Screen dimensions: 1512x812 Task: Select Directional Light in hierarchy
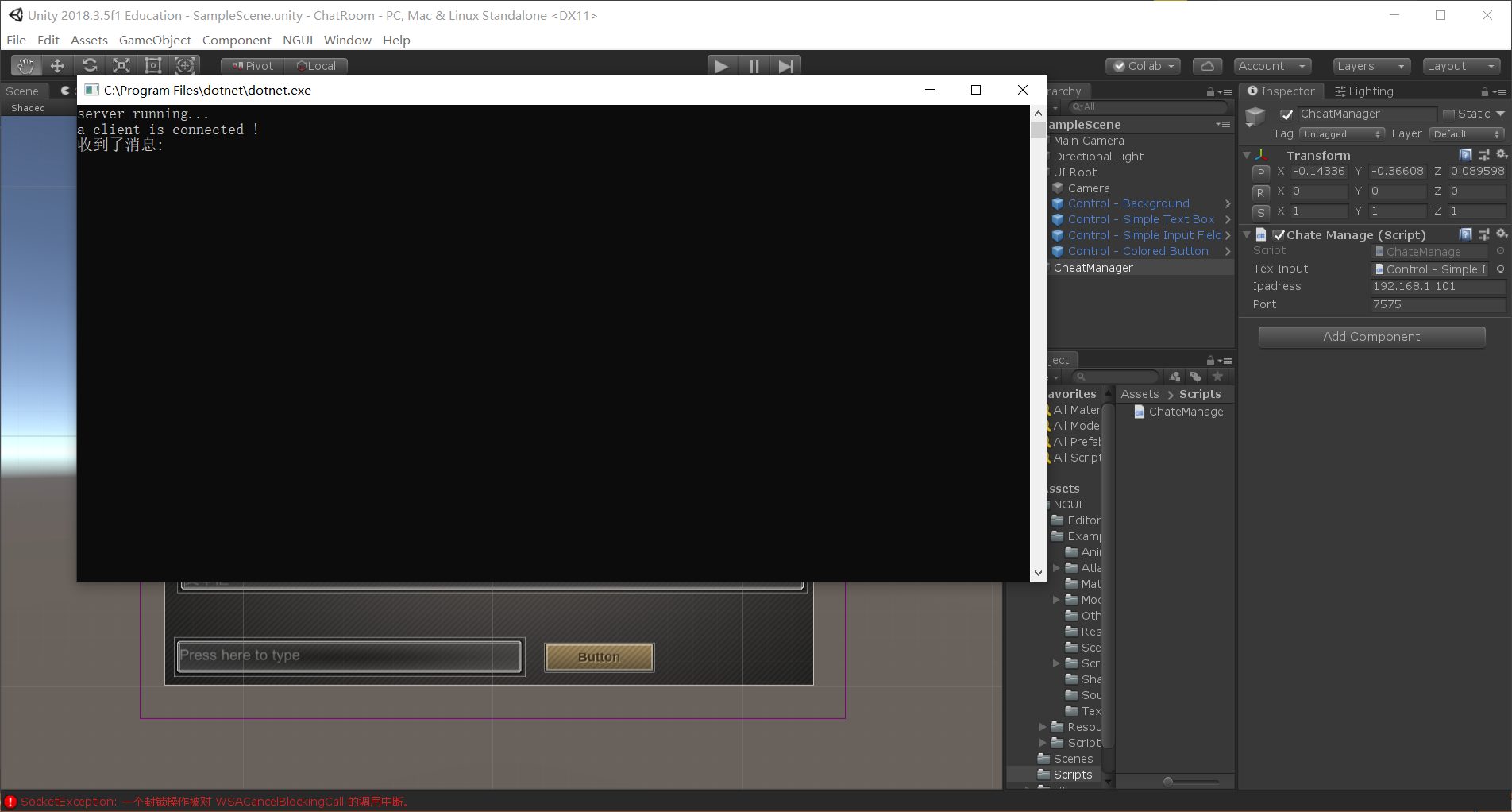(x=1098, y=157)
